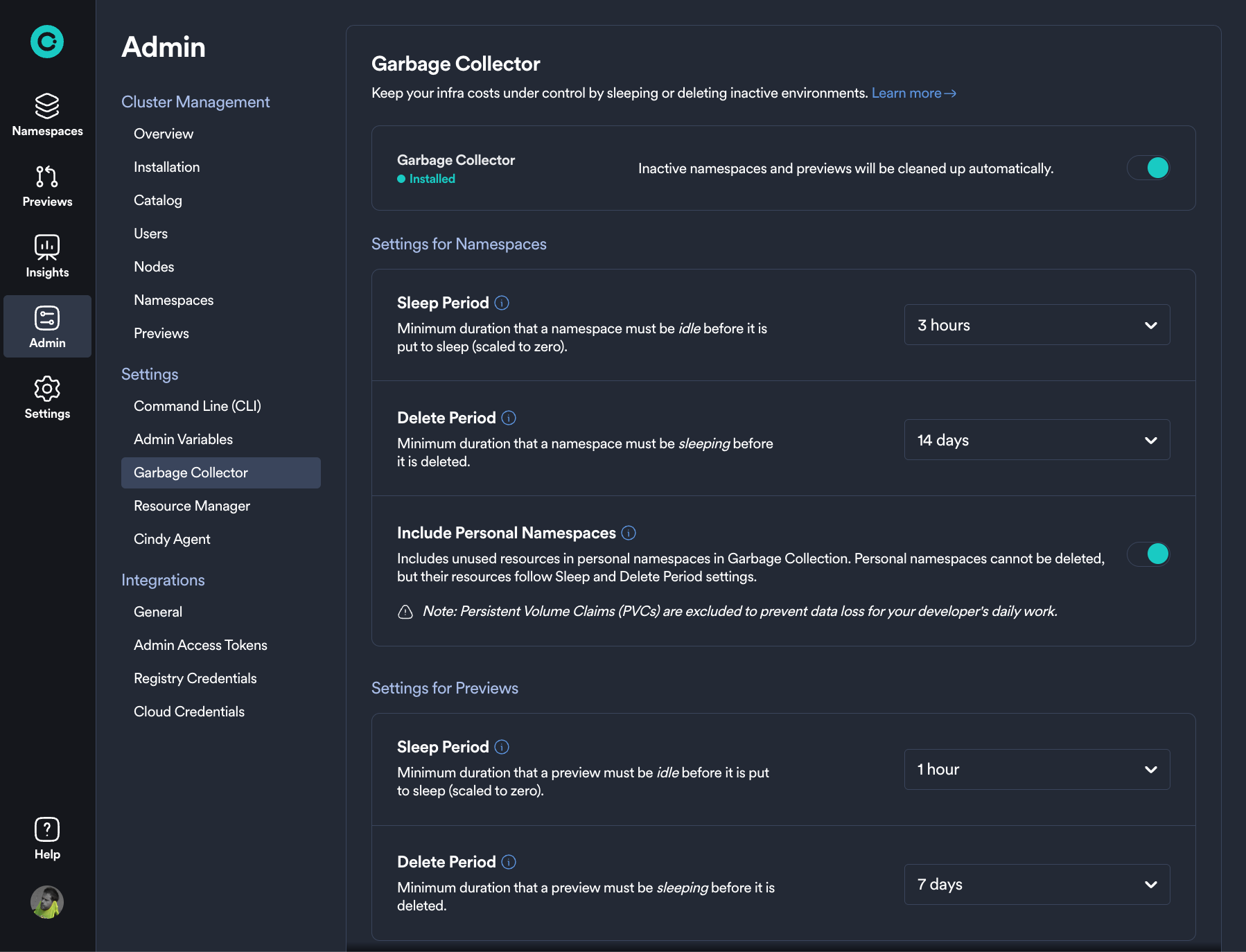The width and height of the screenshot is (1246, 952).
Task: Click the user avatar at bottom left
Action: coord(46,902)
